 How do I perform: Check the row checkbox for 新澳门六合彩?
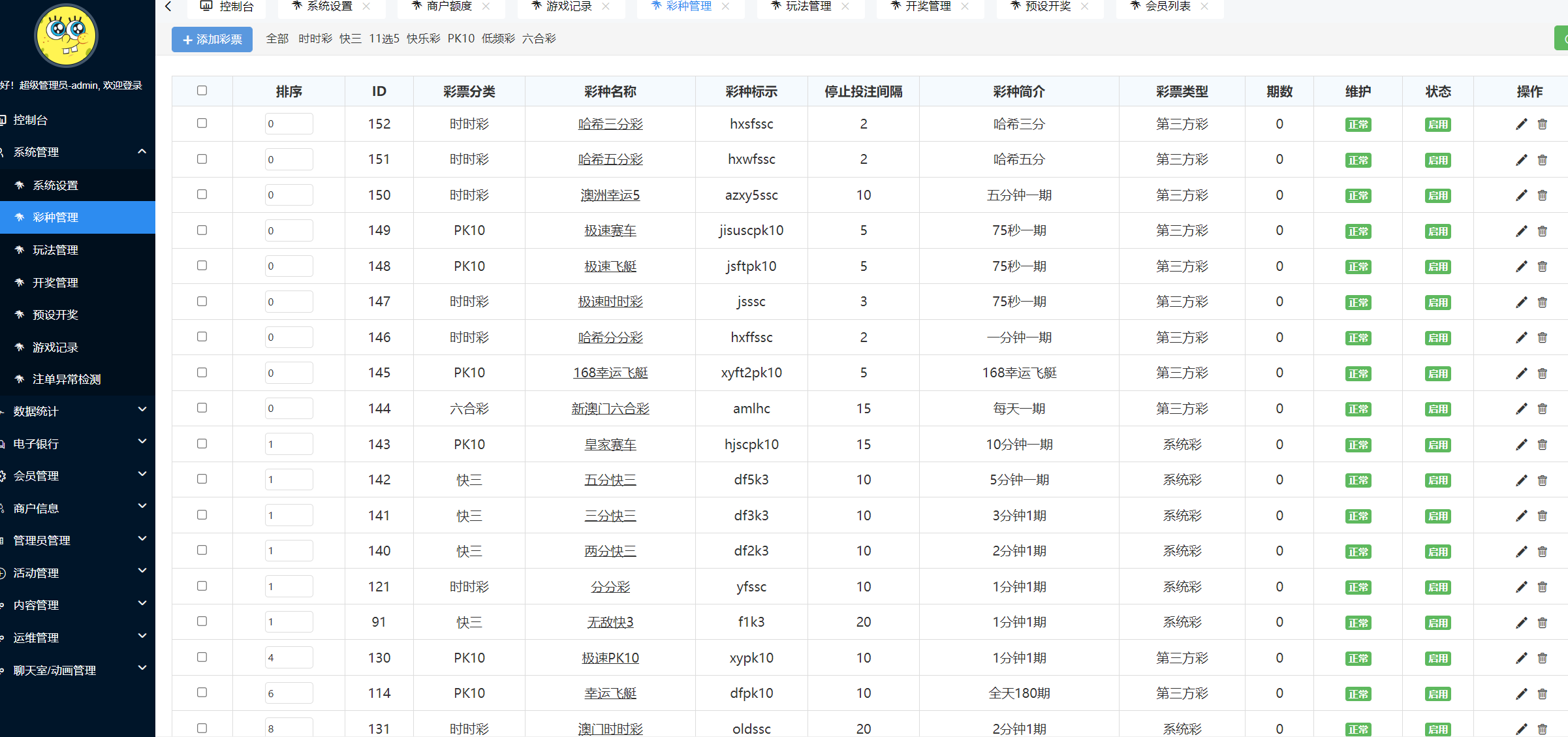point(202,407)
